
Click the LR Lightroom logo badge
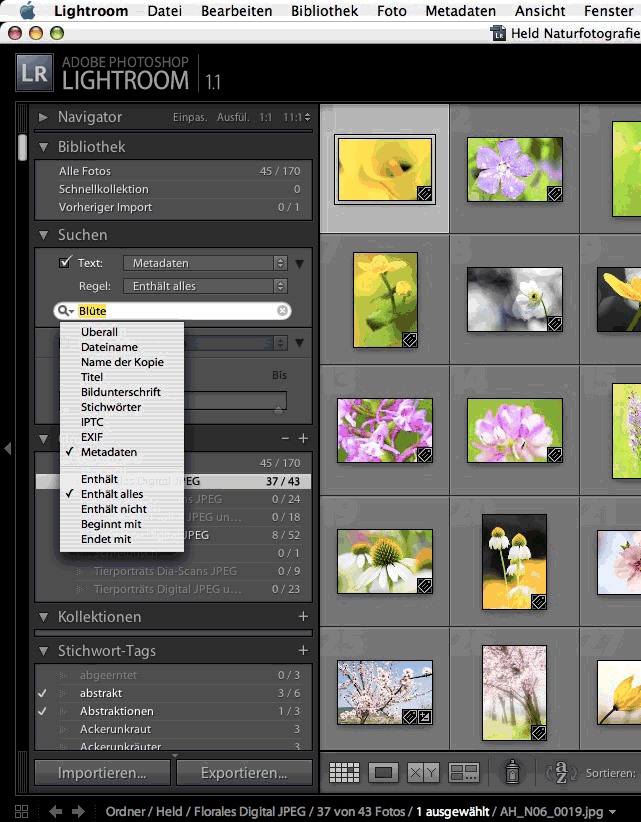[x=35, y=73]
